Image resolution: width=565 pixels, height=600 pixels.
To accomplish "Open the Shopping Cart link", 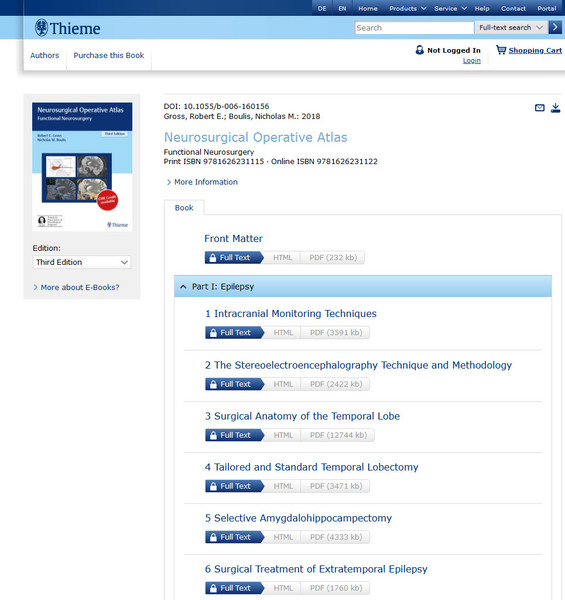I will (x=535, y=50).
